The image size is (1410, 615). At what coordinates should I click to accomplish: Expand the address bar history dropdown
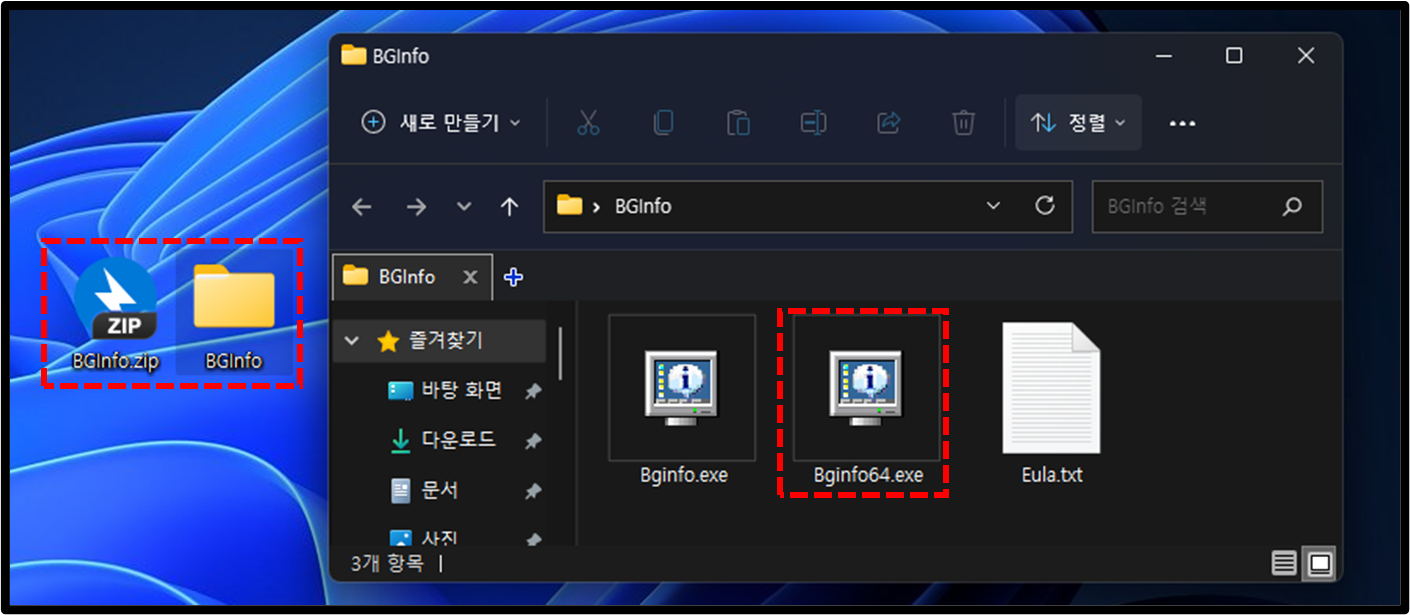click(x=993, y=206)
